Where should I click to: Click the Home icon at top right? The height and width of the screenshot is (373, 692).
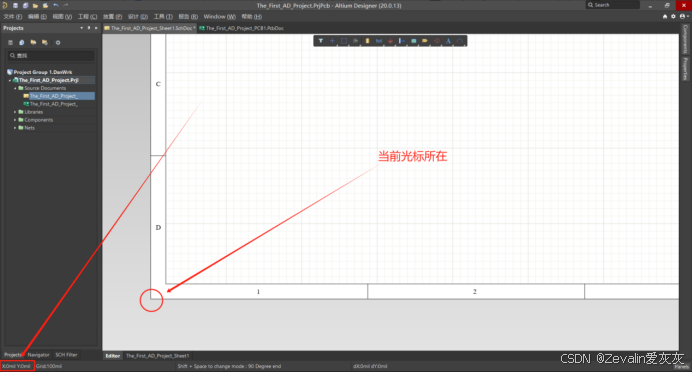pos(665,16)
